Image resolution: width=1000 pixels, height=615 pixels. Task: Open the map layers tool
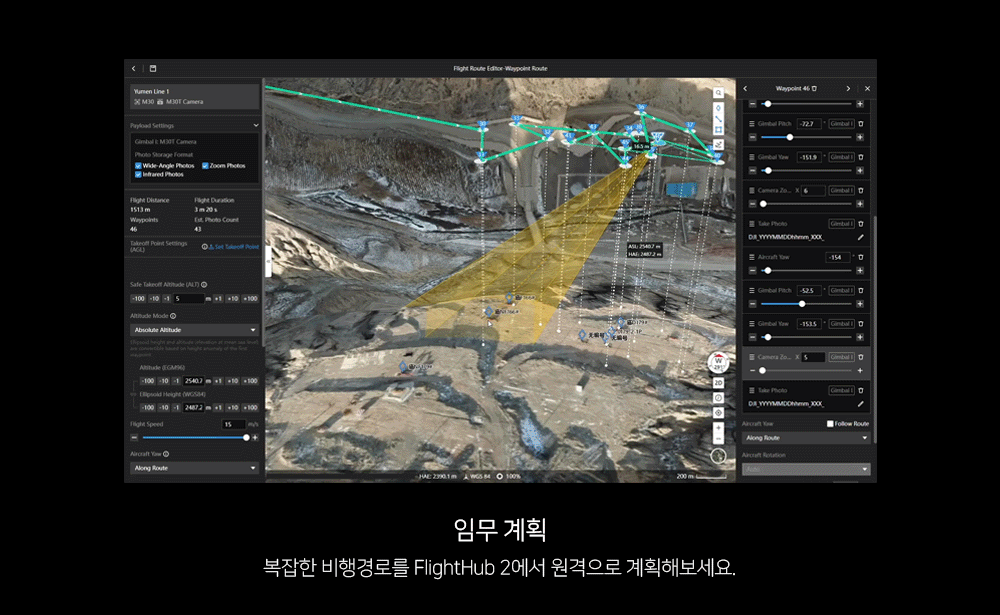718,145
